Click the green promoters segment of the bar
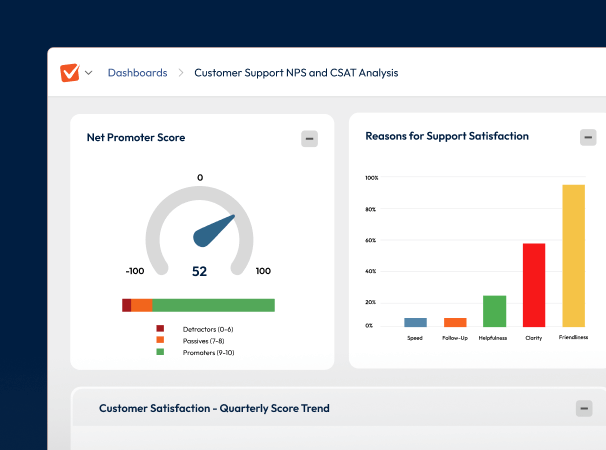606x450 pixels. [213, 305]
